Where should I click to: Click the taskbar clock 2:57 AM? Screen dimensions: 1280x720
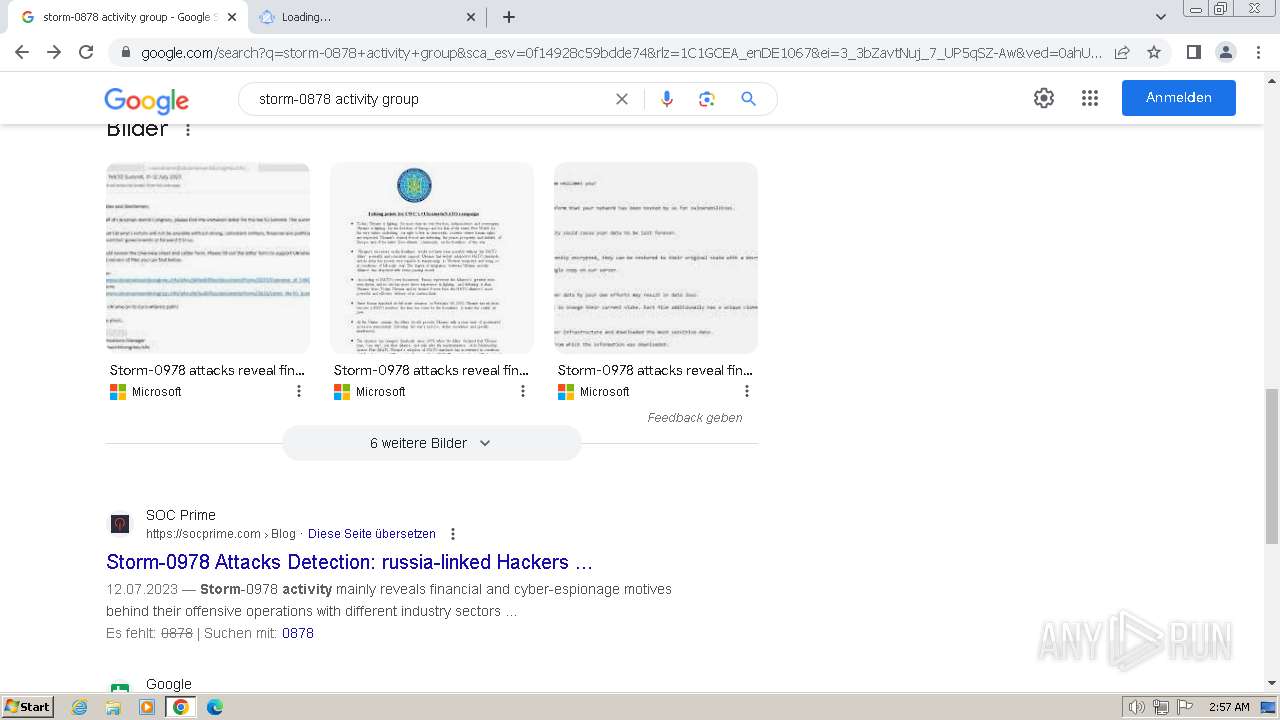pyautogui.click(x=1229, y=707)
